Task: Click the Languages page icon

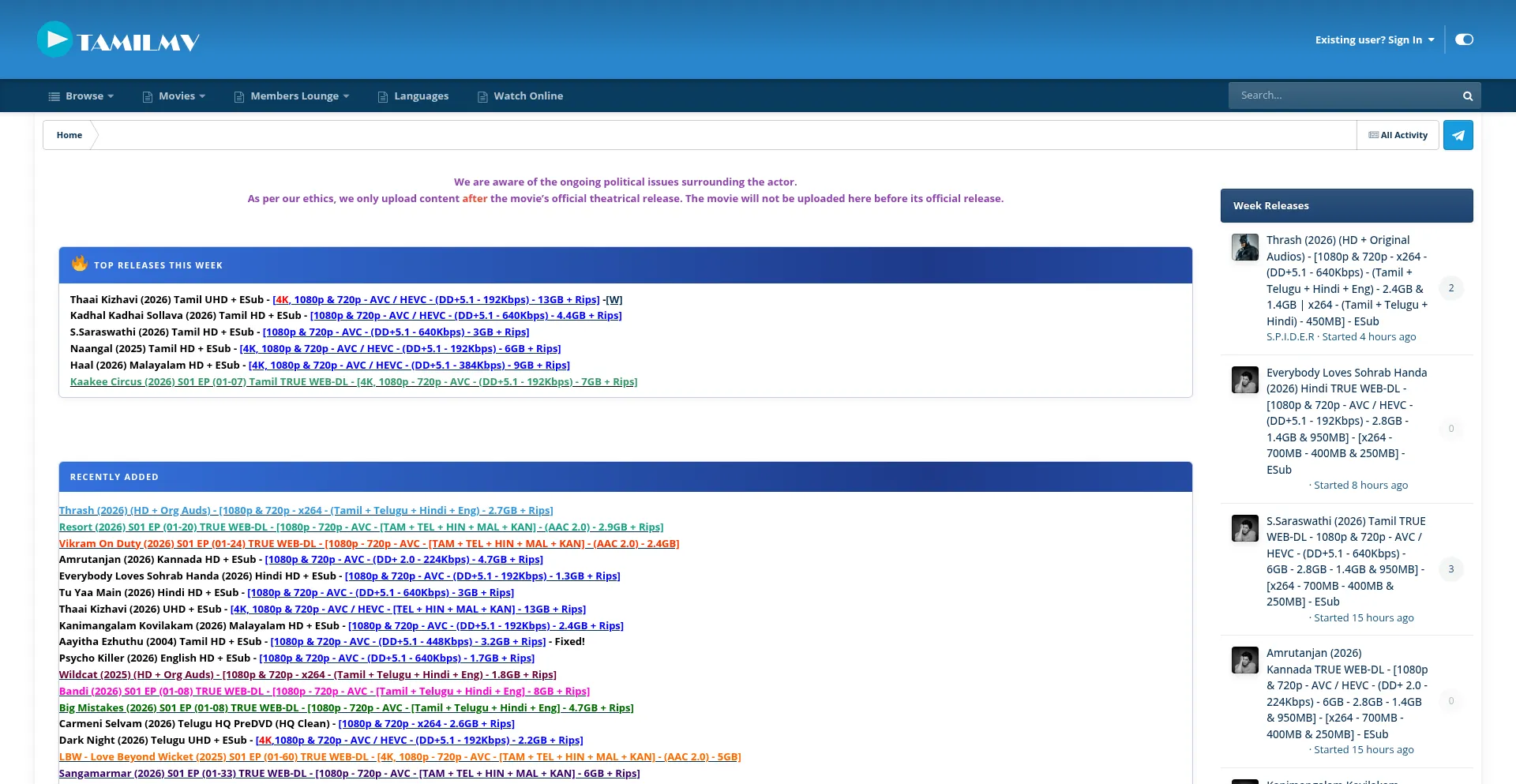Action: coord(383,97)
